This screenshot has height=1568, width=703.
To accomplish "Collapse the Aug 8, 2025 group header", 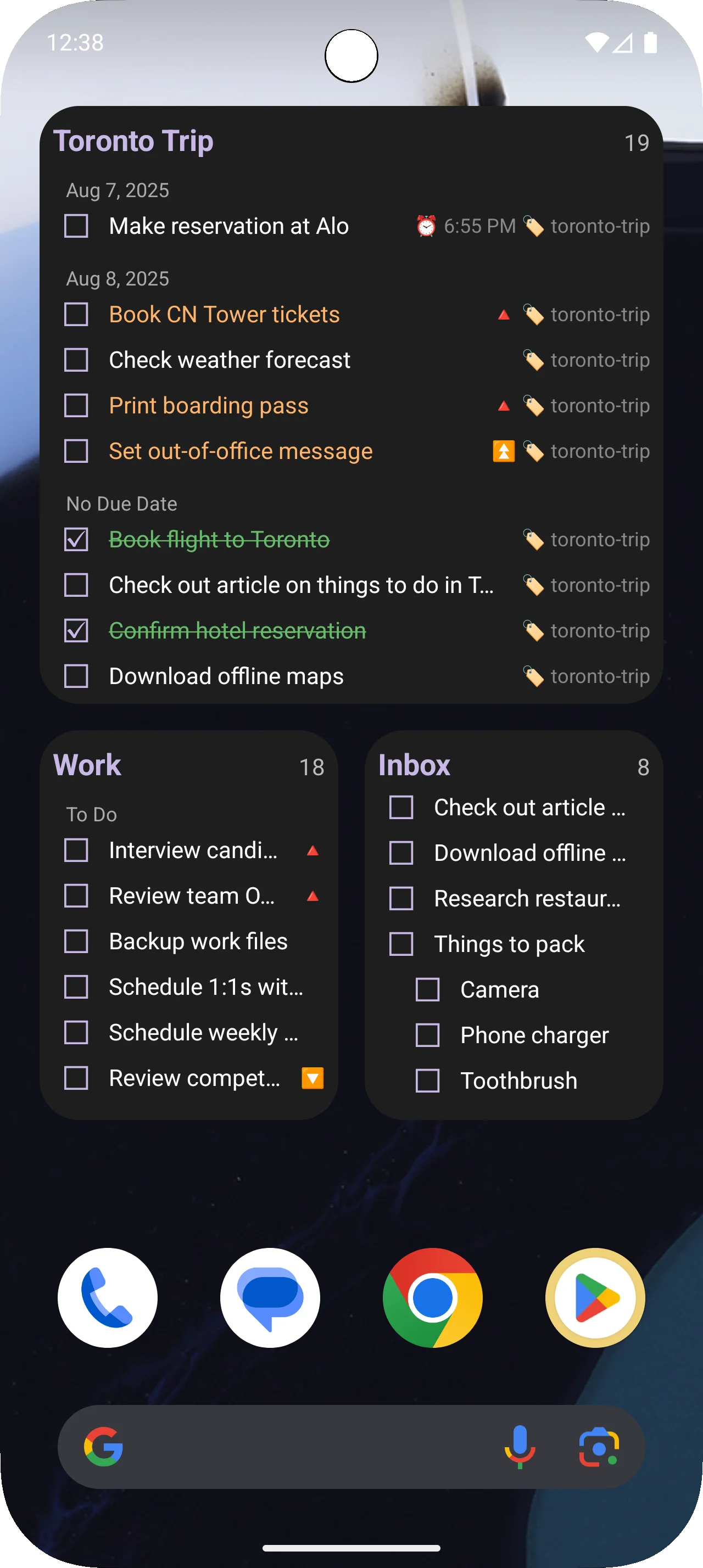I will tap(118, 279).
